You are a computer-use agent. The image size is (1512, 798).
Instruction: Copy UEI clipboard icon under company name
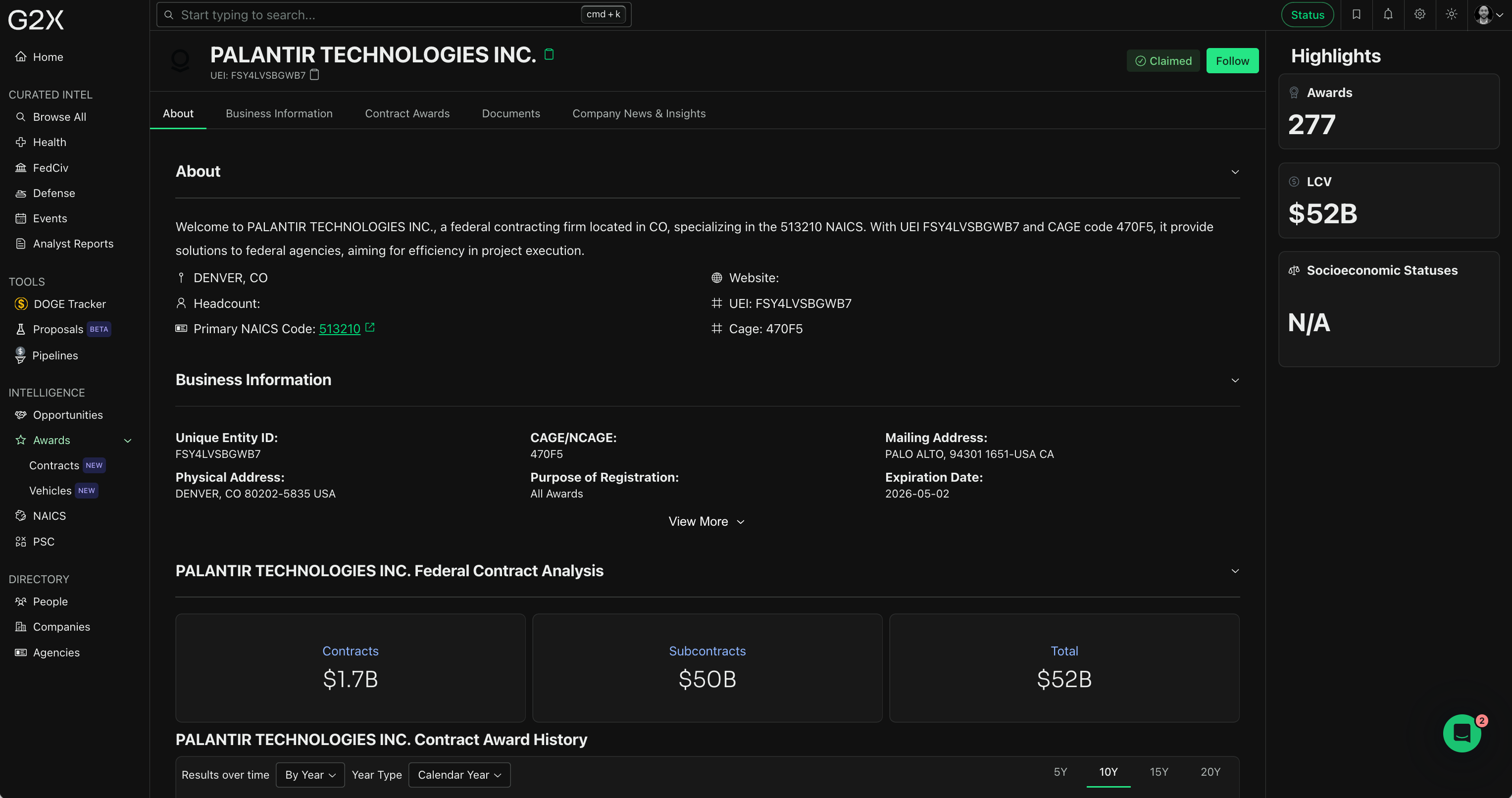coord(314,75)
